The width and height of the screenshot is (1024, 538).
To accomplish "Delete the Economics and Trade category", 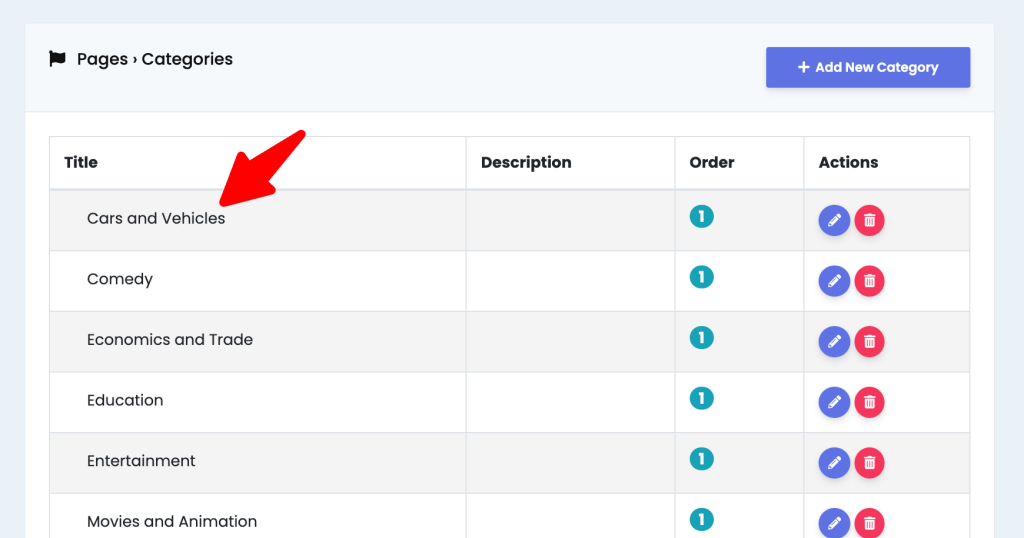I will (869, 342).
